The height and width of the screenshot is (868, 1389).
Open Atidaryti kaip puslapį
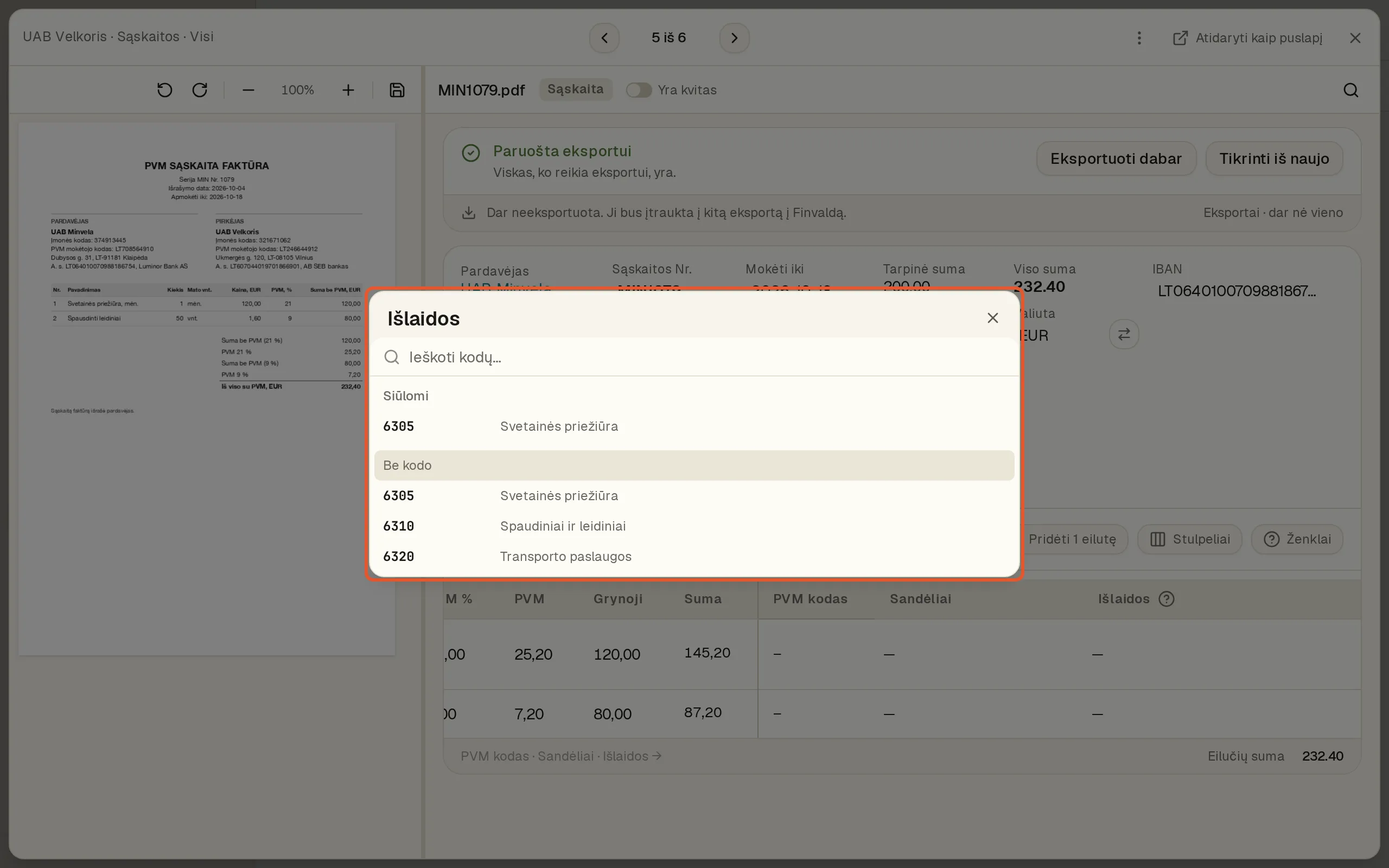pos(1248,38)
